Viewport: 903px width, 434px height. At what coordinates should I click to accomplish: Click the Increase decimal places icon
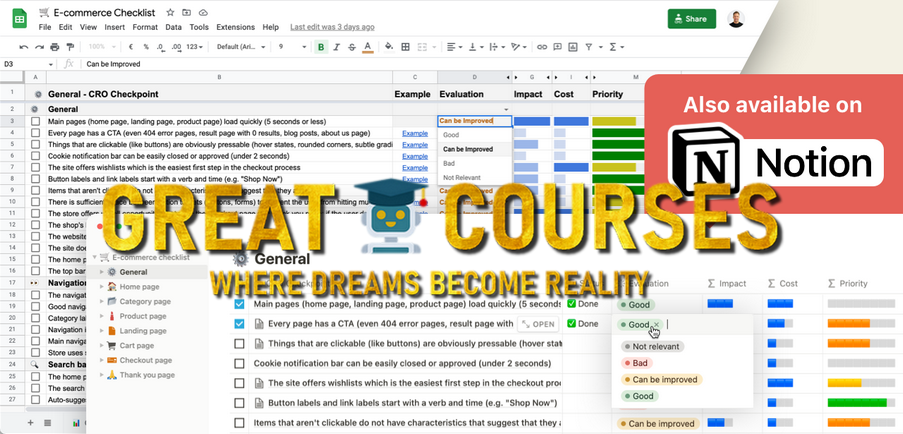[177, 47]
